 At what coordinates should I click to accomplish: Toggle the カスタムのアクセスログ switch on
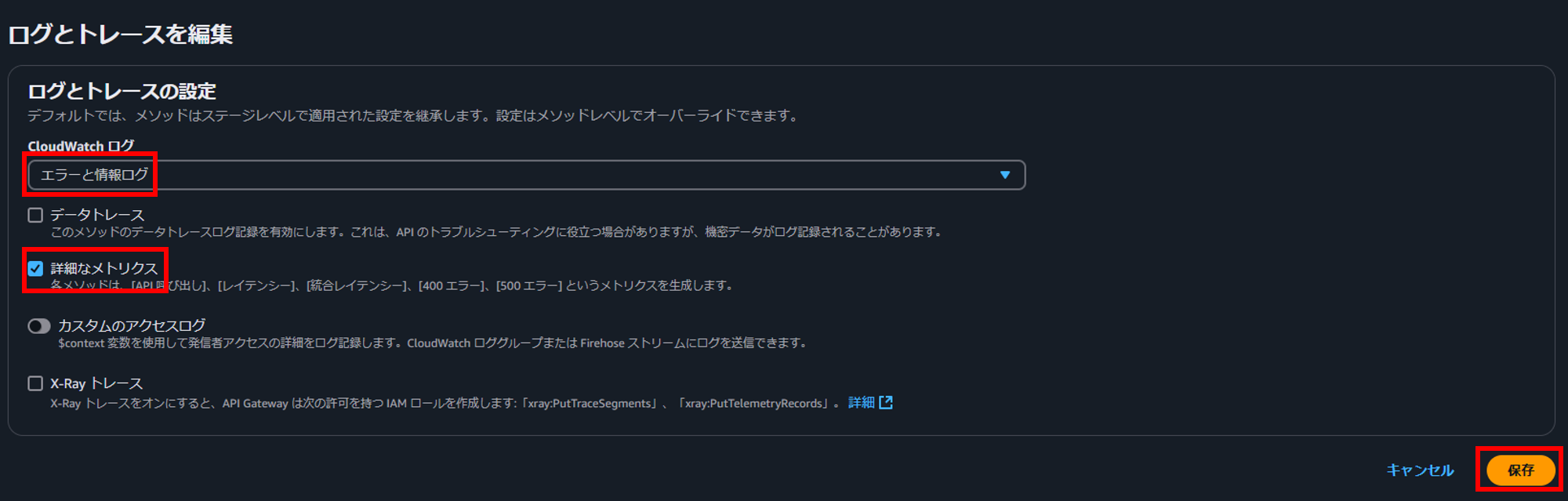39,326
